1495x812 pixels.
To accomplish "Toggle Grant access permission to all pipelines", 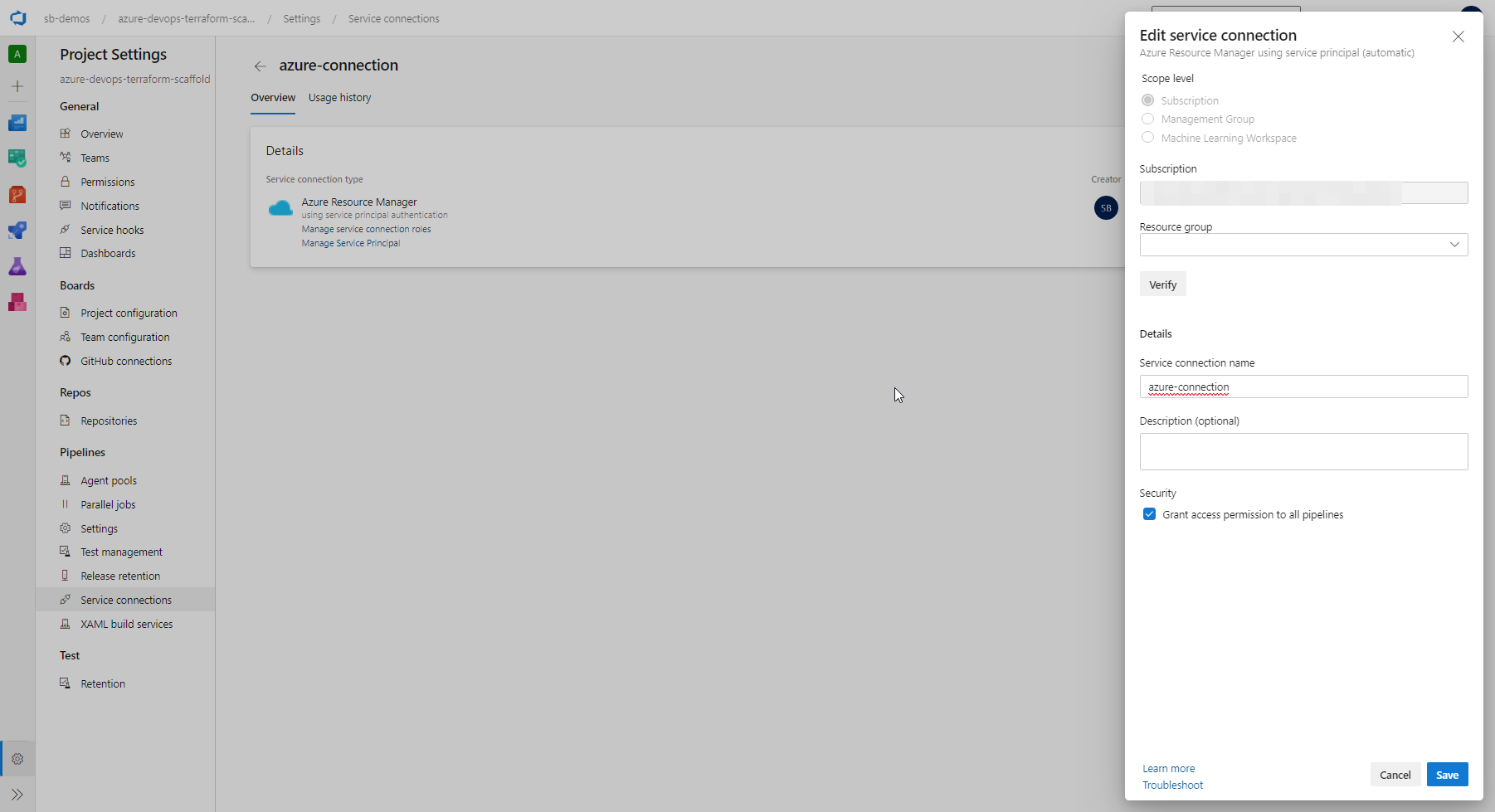I will pyautogui.click(x=1149, y=514).
